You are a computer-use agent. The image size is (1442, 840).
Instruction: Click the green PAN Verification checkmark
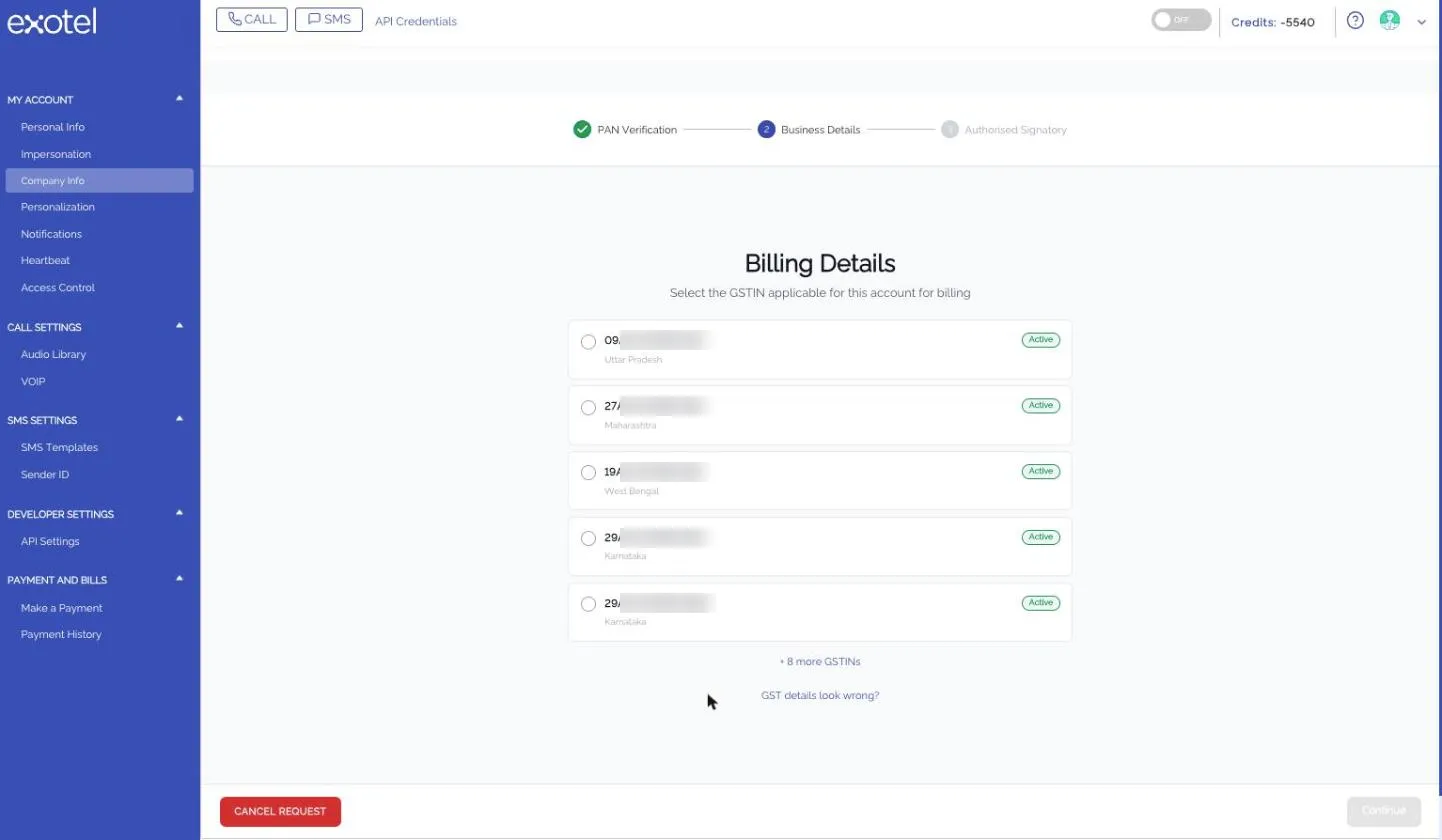[x=582, y=129]
